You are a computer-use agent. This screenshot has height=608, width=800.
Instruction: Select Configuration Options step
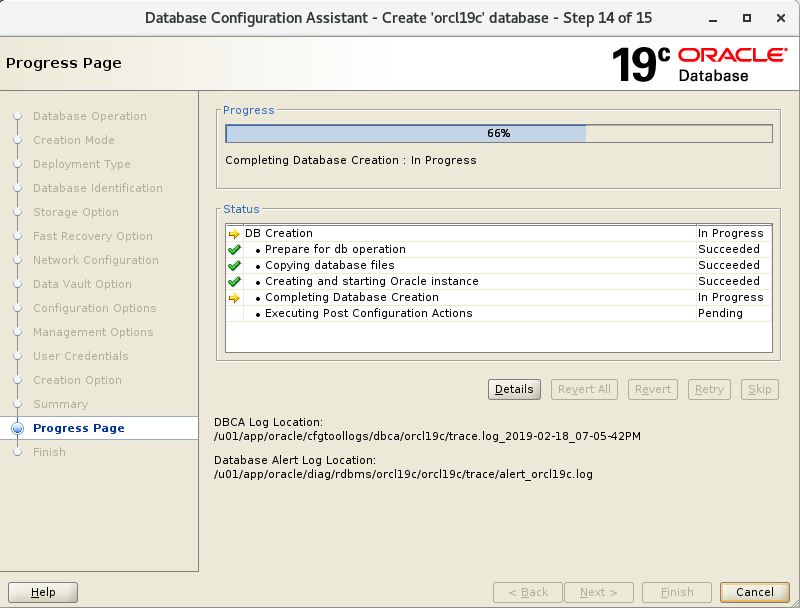click(x=95, y=308)
